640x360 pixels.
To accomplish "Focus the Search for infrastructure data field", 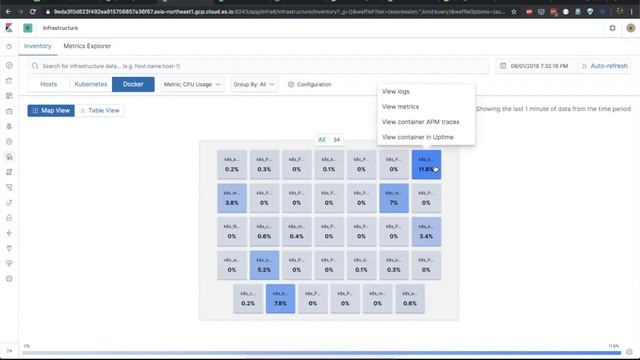I will coord(258,66).
